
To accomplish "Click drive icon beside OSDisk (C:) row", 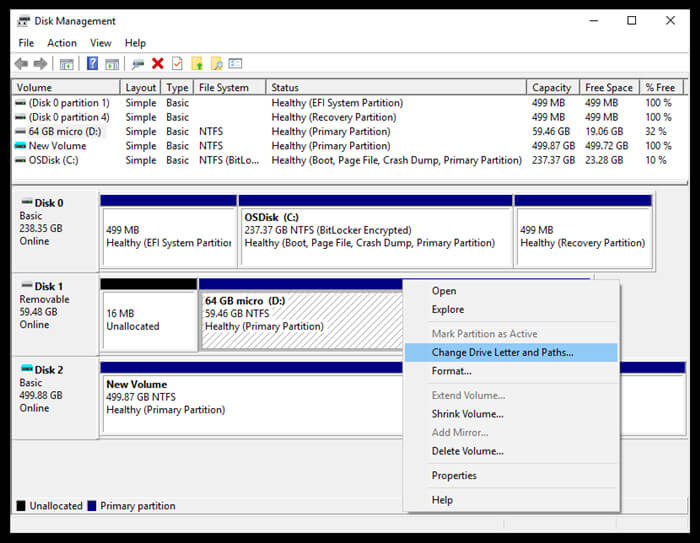I will (x=20, y=160).
